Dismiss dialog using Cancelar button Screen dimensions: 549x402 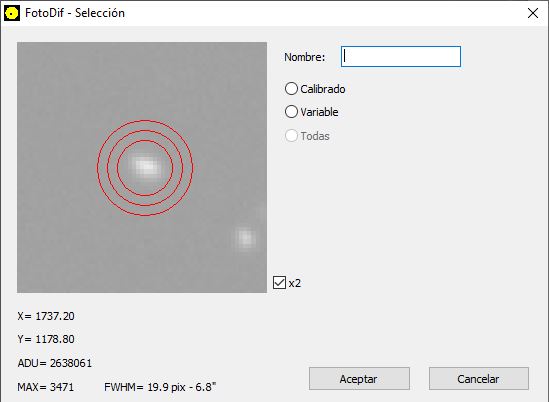tap(479, 379)
